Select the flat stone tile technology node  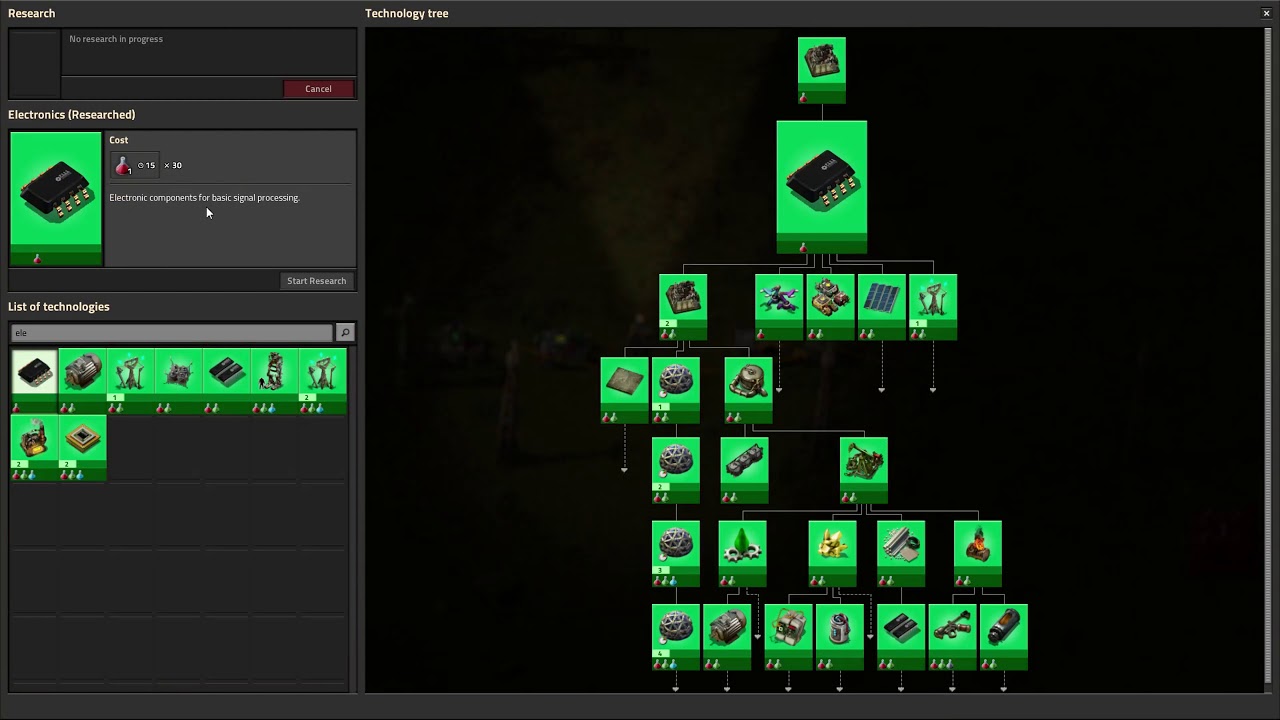pos(624,390)
